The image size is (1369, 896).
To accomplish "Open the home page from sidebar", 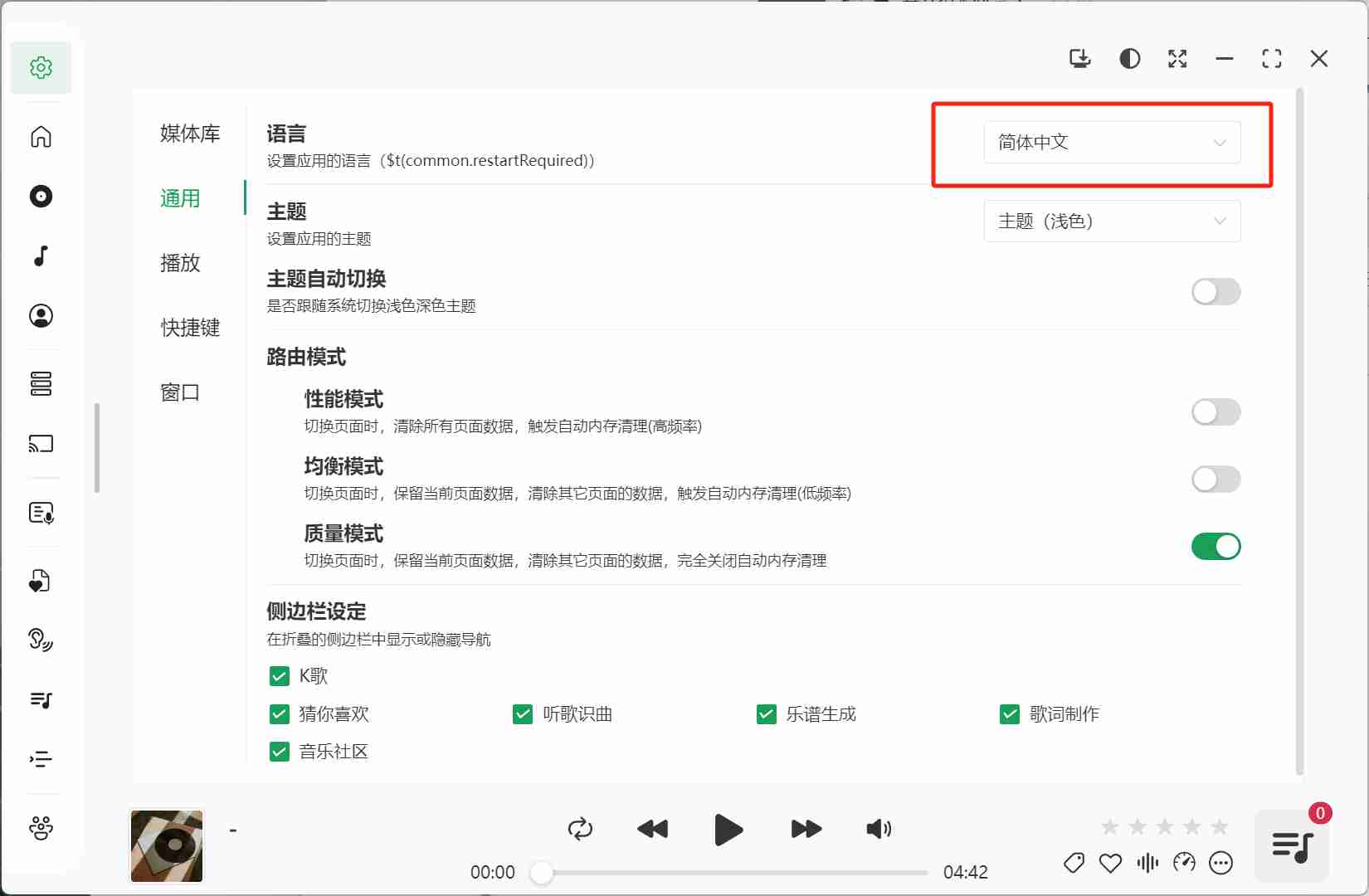I will coord(41,137).
